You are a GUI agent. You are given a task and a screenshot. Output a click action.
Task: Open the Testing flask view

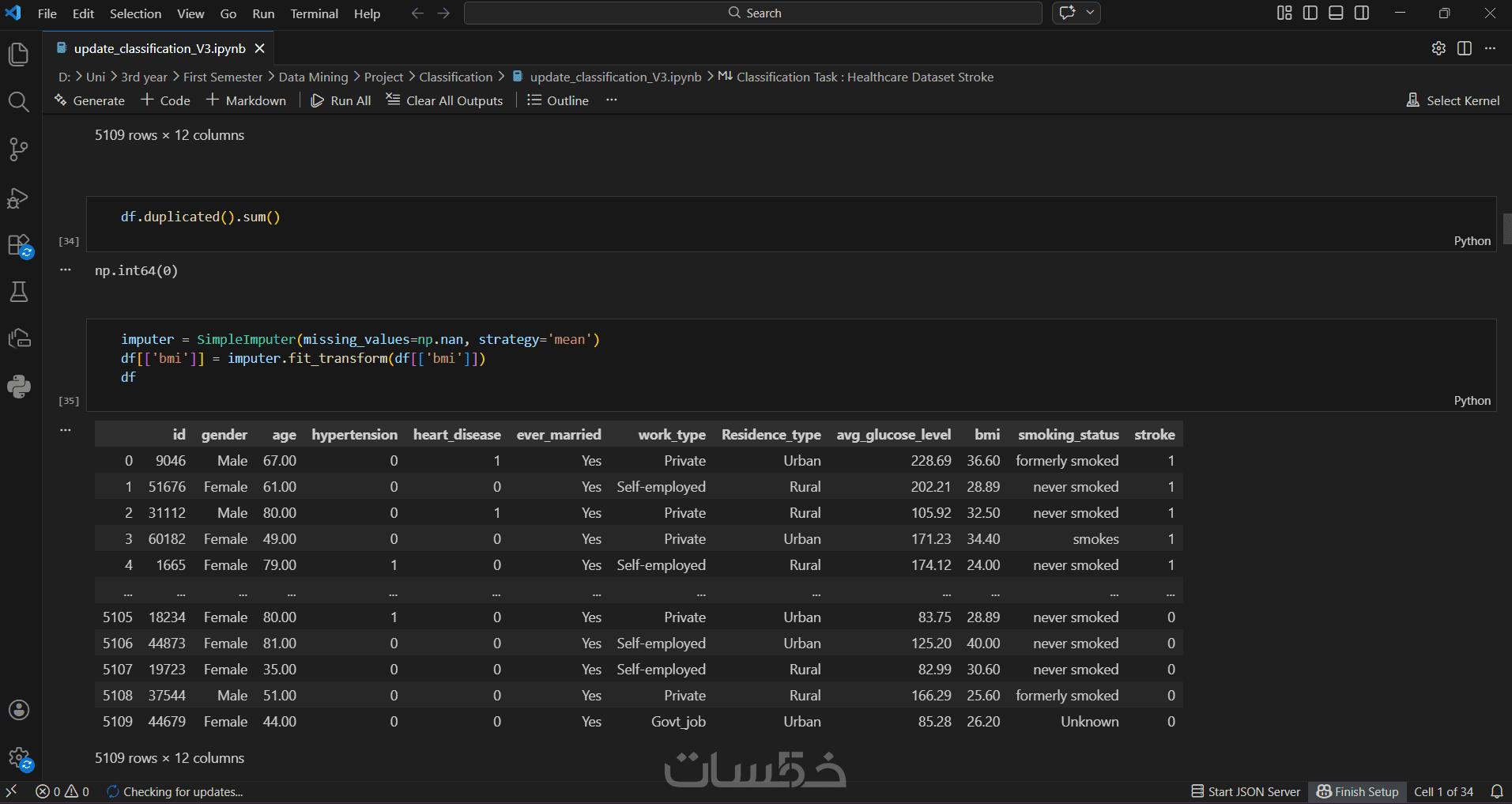(19, 292)
